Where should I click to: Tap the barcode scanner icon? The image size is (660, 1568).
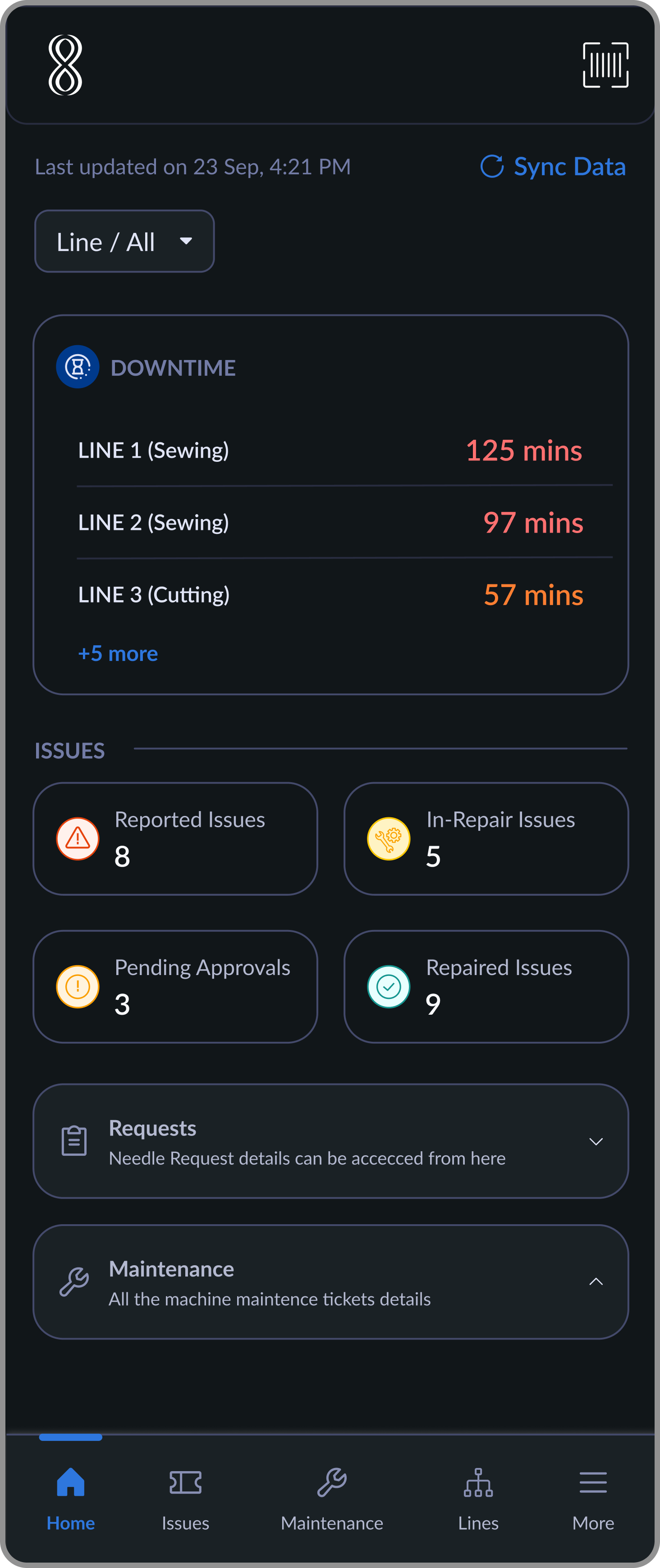click(x=605, y=65)
